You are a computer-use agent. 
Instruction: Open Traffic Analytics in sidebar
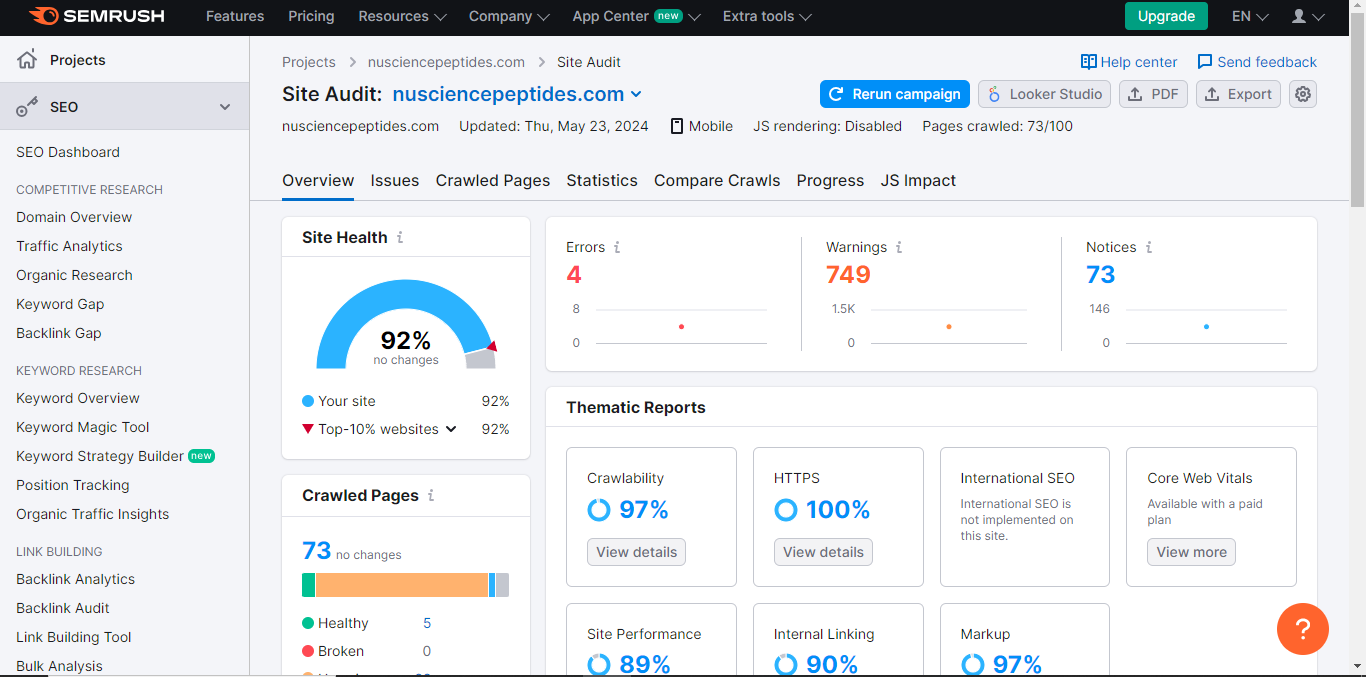tap(69, 246)
